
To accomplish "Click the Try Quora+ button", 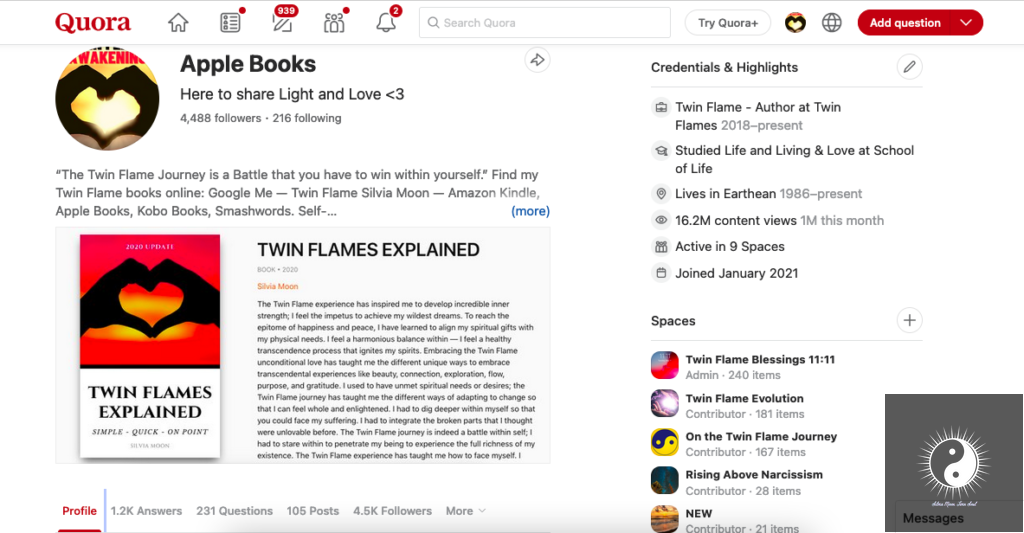I will 728,23.
